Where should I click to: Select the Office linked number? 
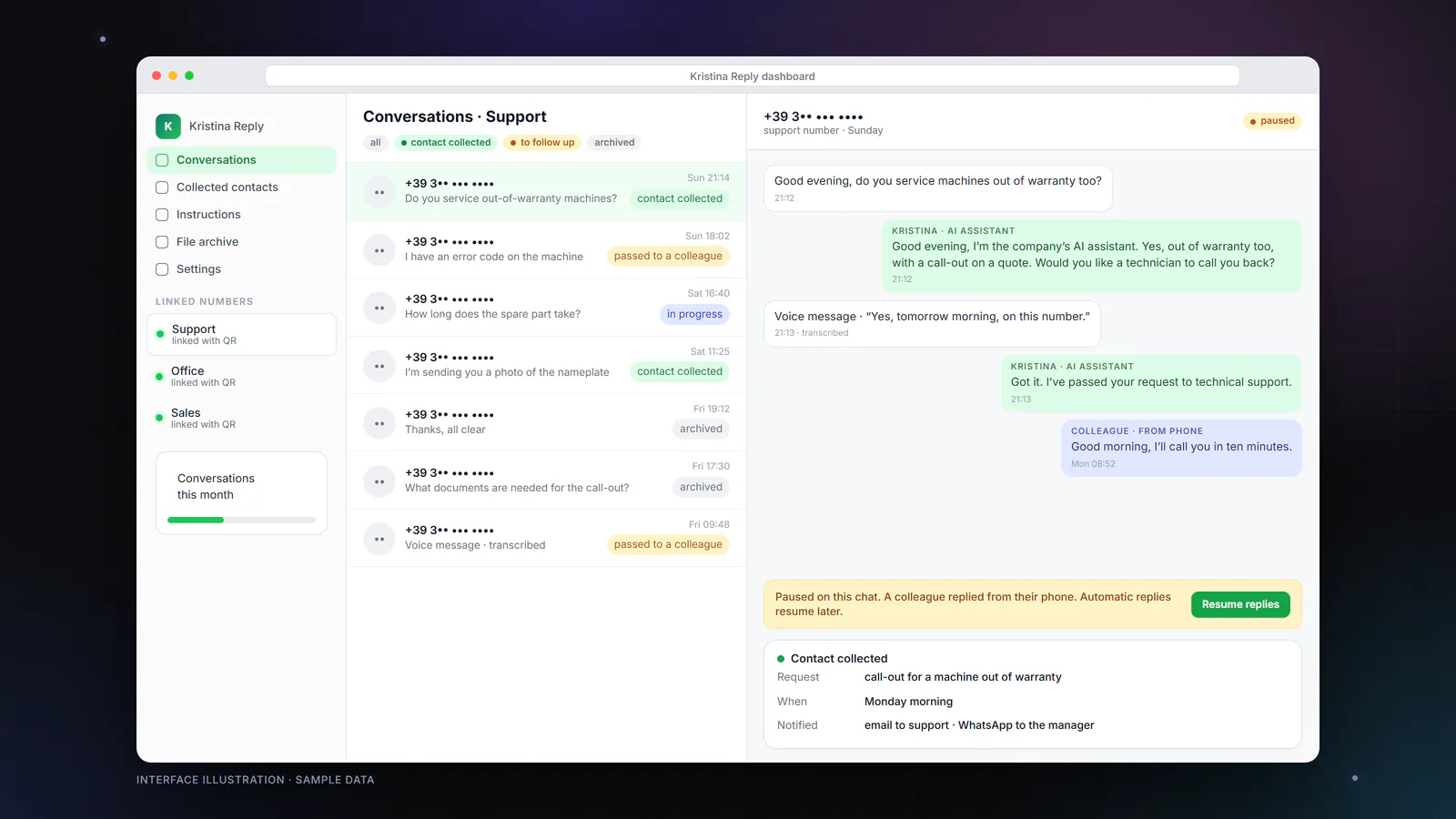[x=241, y=377]
